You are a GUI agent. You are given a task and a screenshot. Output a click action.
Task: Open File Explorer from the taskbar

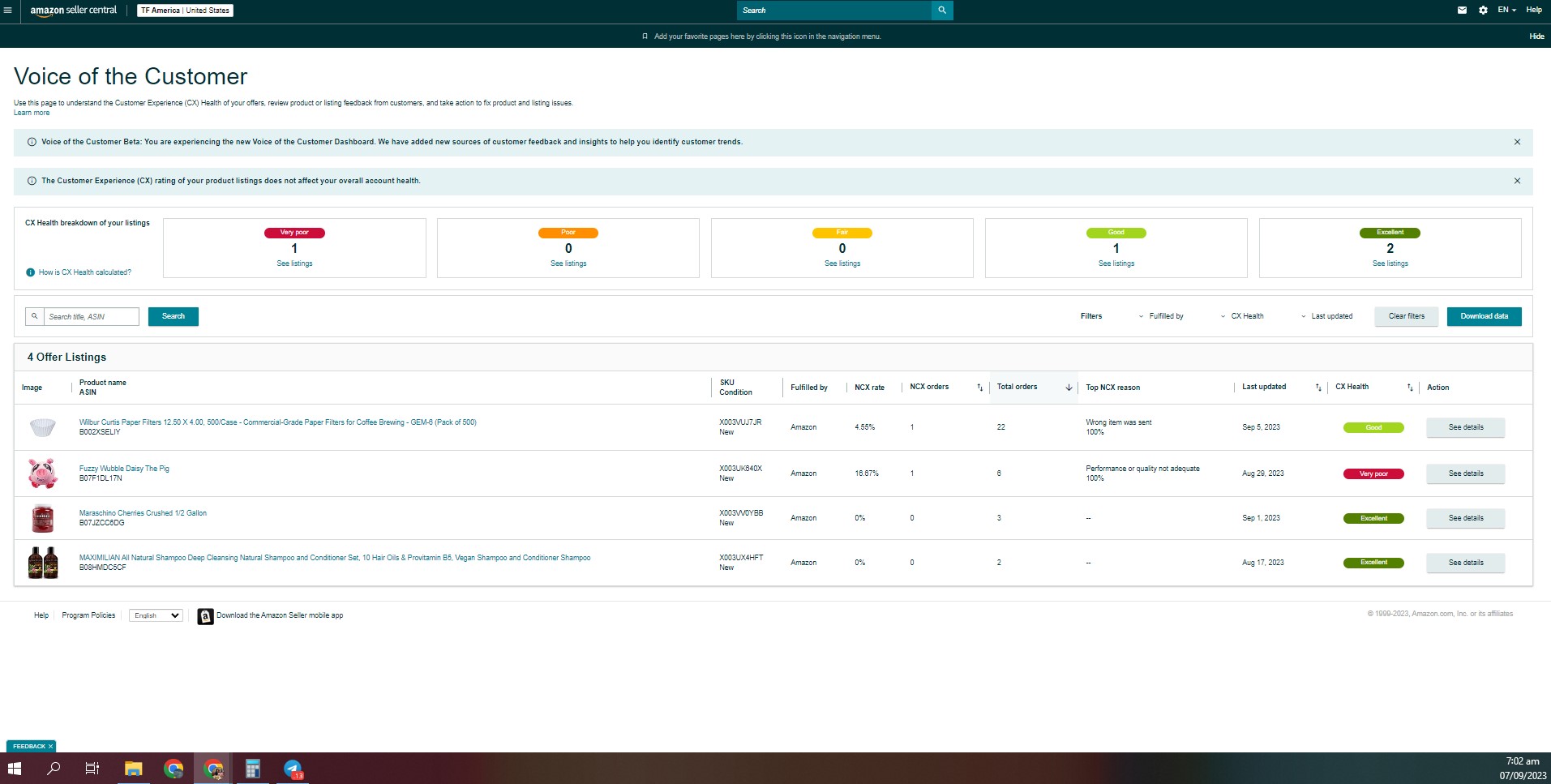133,768
